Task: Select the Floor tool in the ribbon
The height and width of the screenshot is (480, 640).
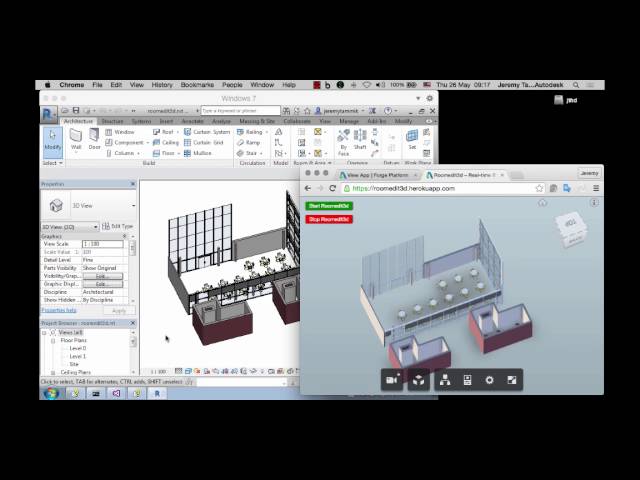Action: tap(164, 153)
